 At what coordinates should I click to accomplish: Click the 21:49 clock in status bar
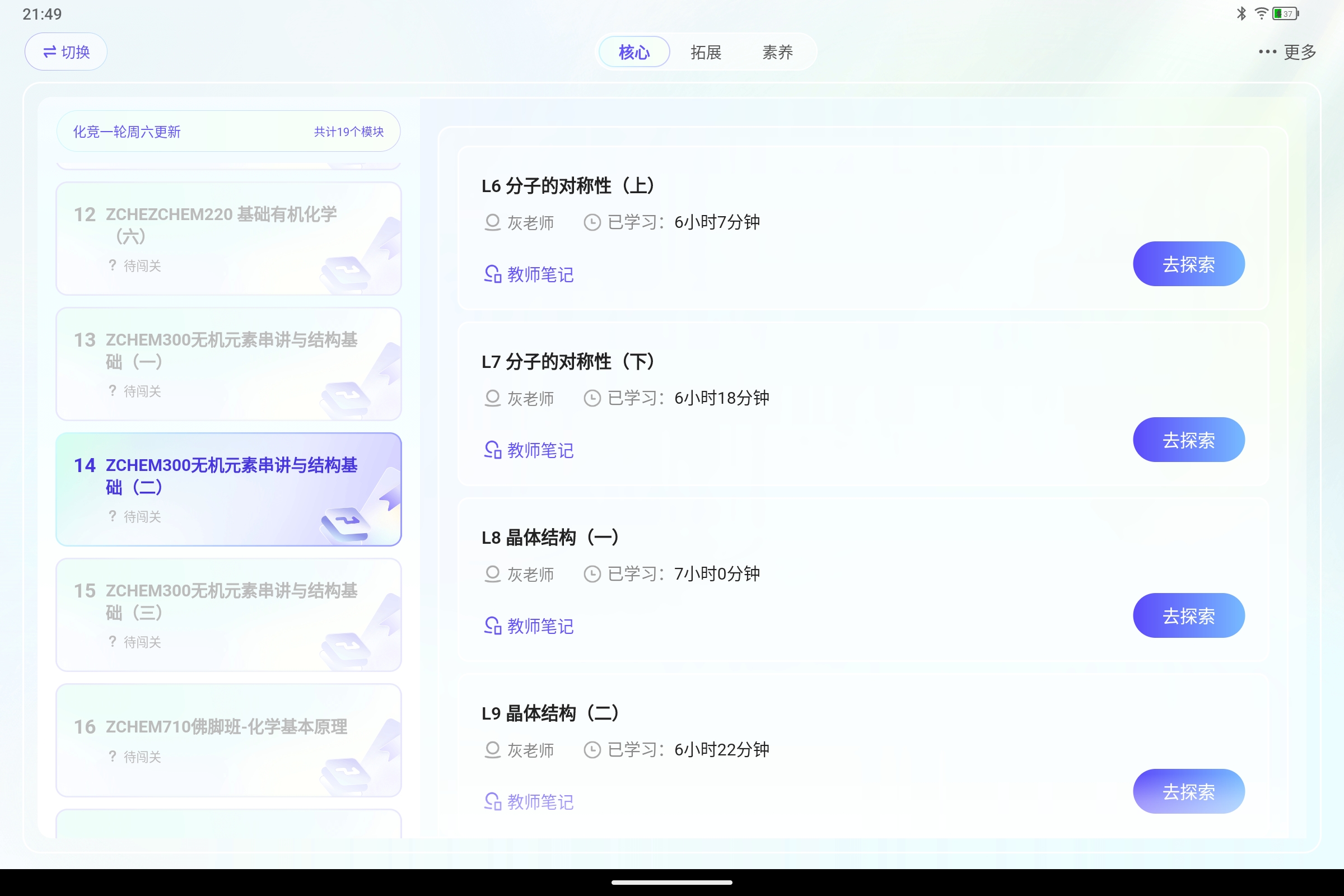pyautogui.click(x=43, y=13)
